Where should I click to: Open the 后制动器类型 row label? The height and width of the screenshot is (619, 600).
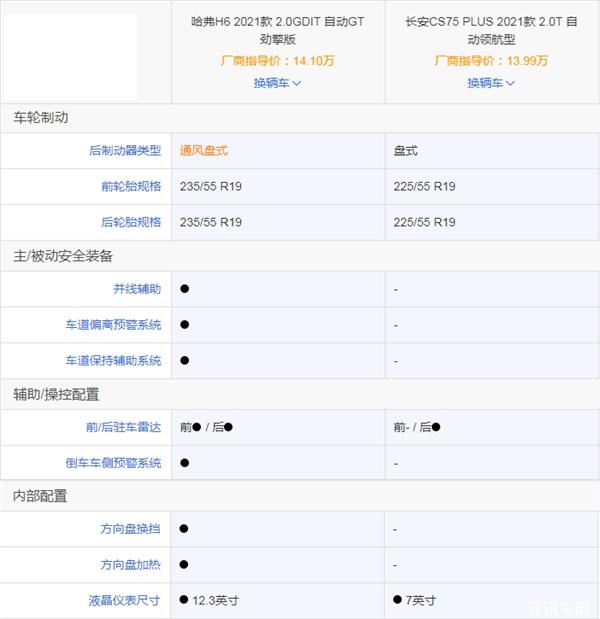point(125,150)
